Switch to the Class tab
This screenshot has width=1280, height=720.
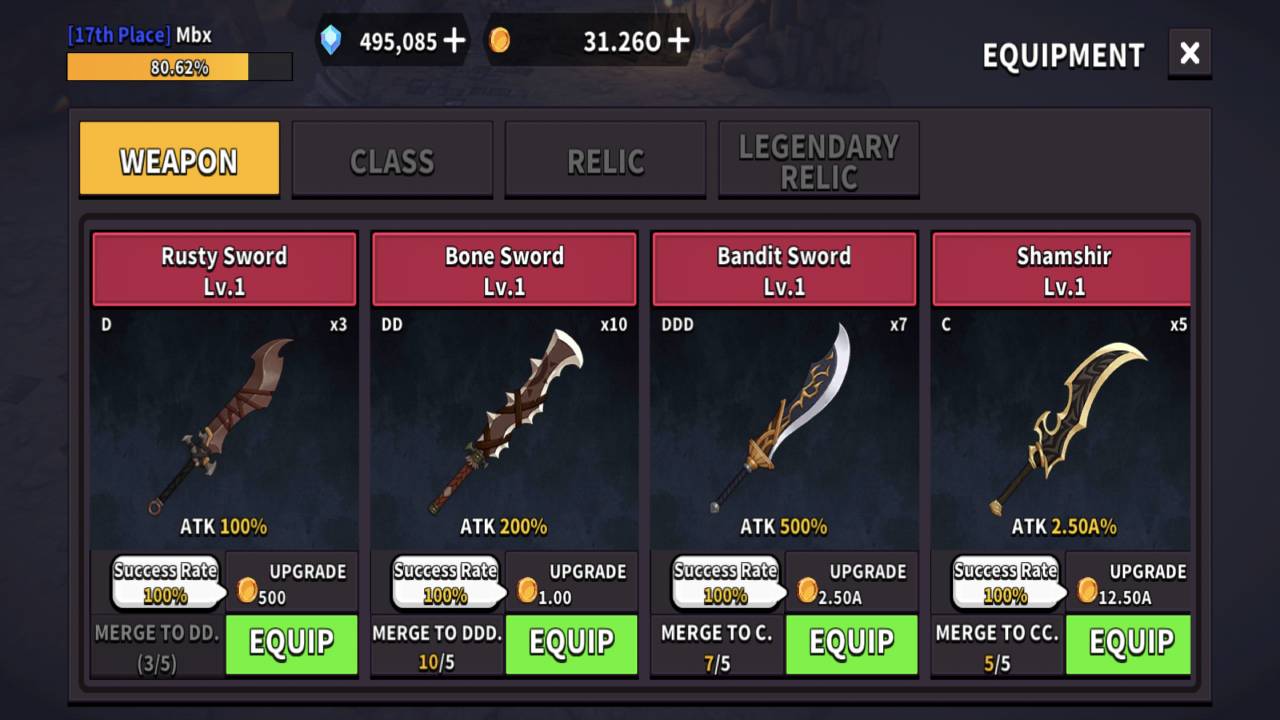pos(392,160)
